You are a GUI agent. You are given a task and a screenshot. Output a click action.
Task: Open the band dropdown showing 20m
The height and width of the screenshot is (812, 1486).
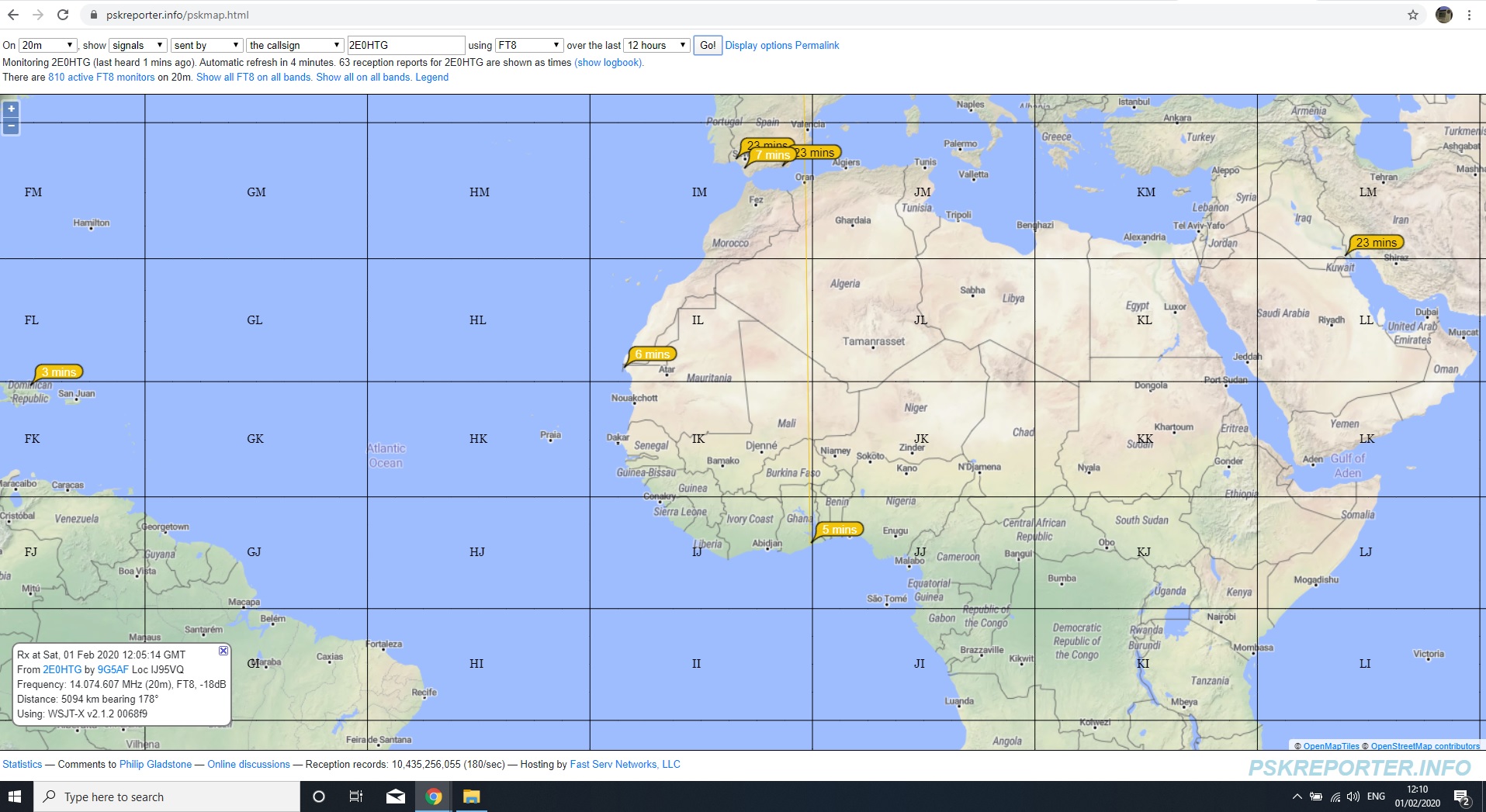pyautogui.click(x=47, y=45)
